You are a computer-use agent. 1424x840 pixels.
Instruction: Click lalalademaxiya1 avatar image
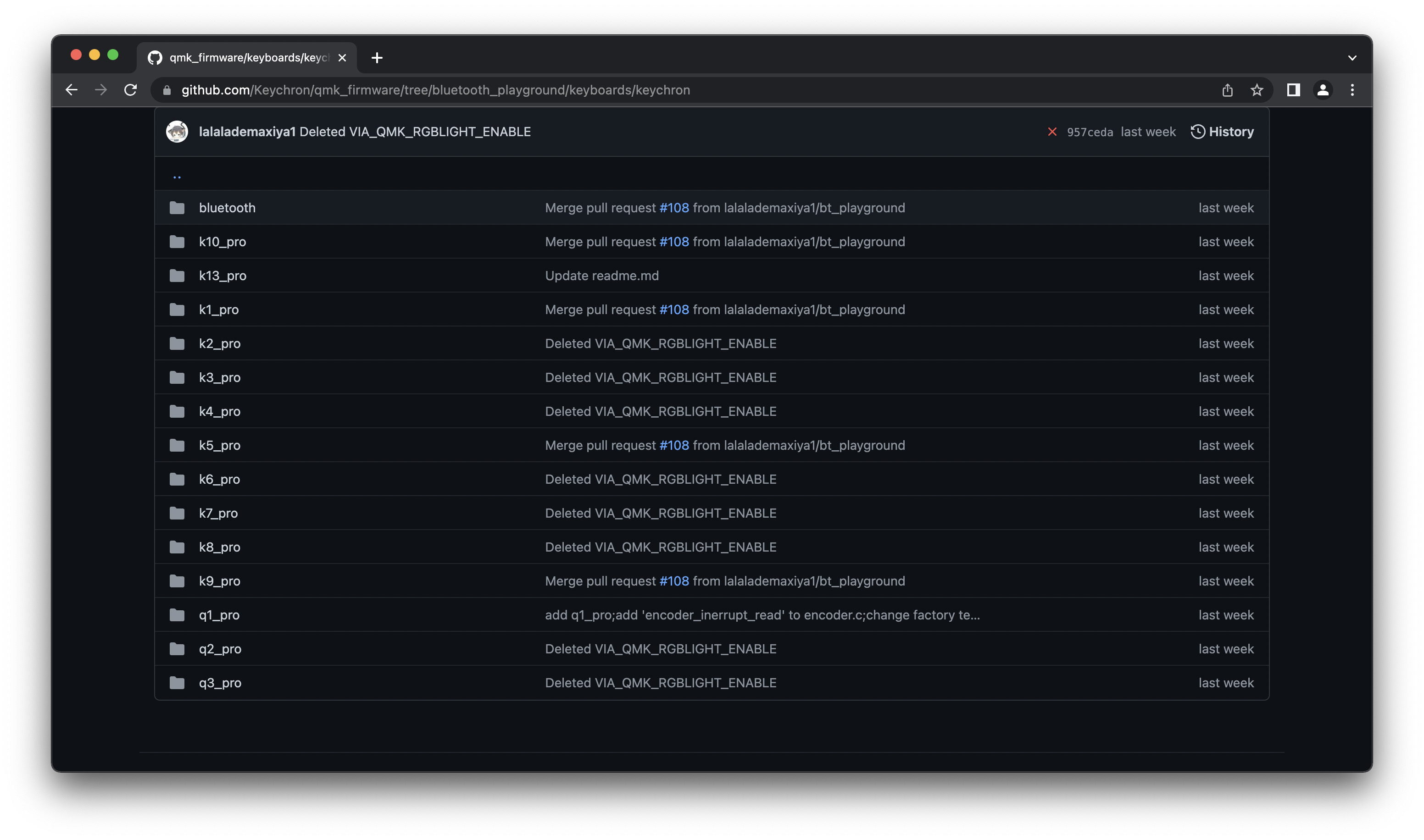tap(177, 132)
